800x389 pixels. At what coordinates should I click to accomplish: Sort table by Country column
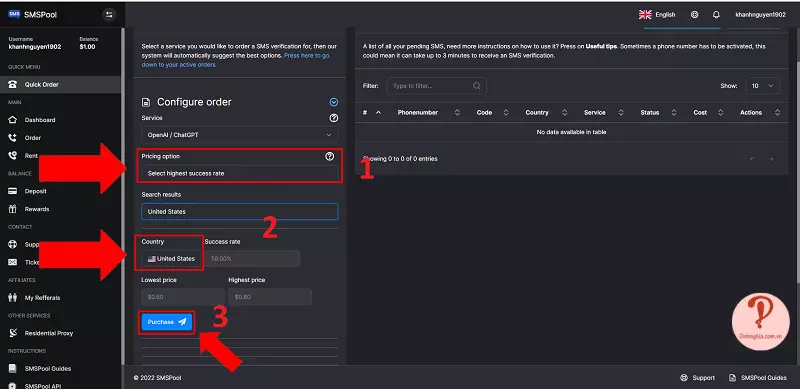546,112
